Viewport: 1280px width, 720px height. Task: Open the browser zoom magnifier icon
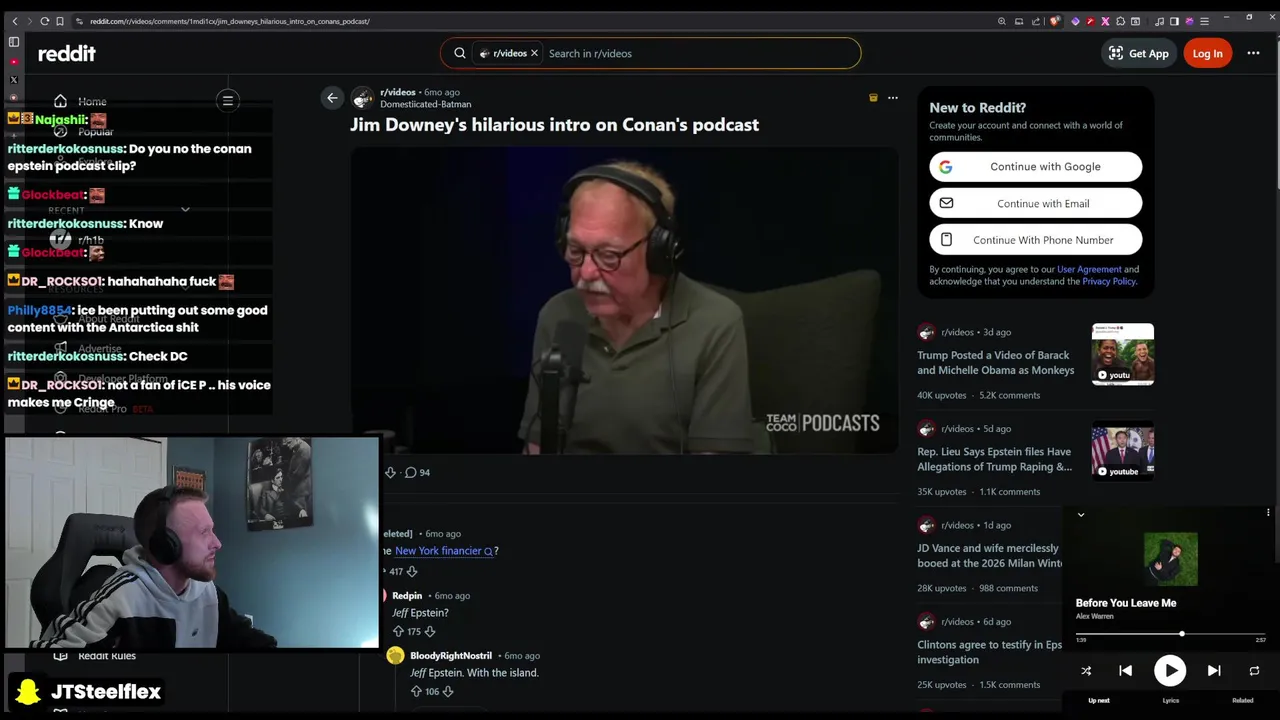tap(1001, 21)
